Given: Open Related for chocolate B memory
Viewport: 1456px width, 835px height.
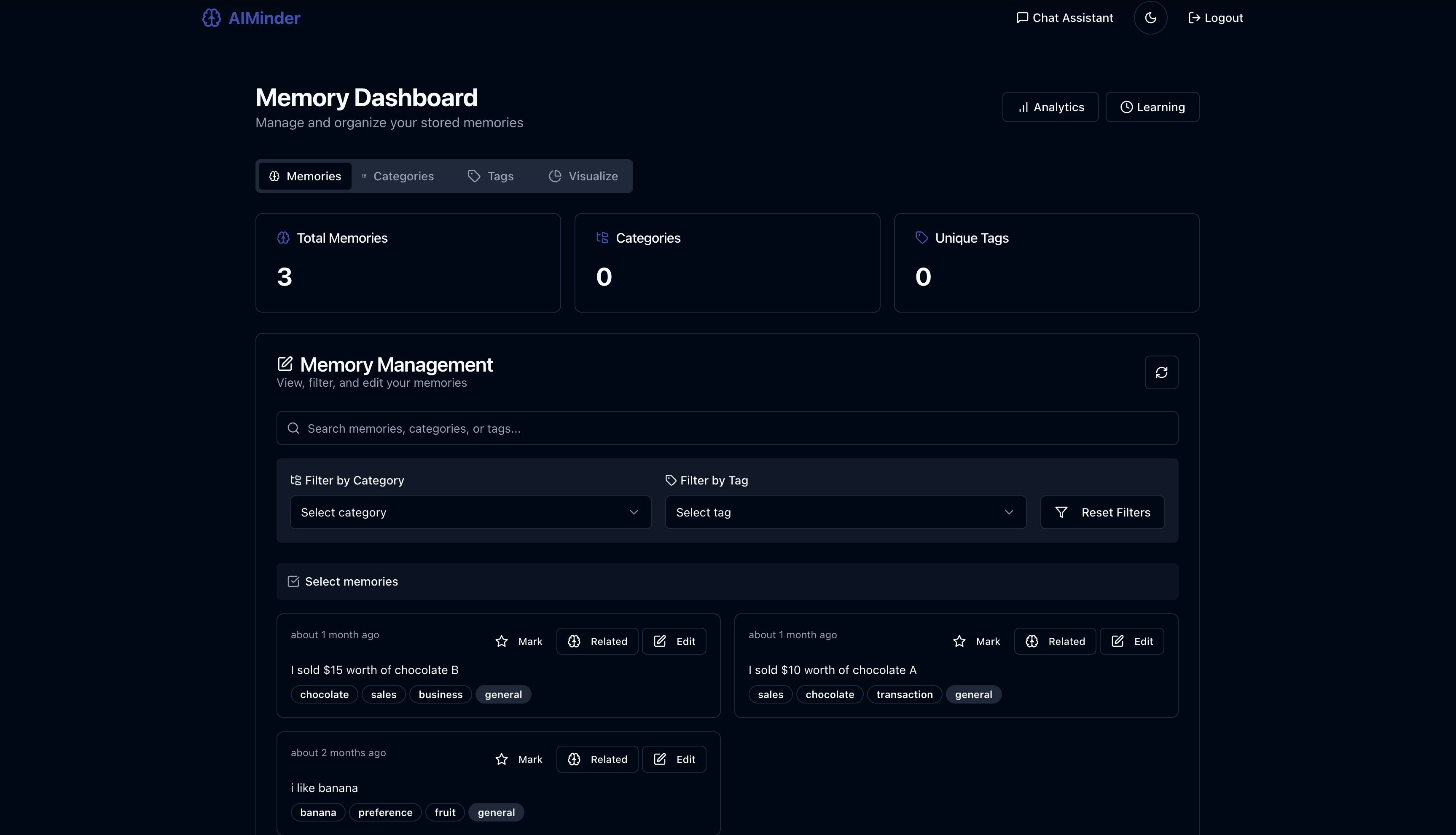Looking at the screenshot, I should [597, 641].
